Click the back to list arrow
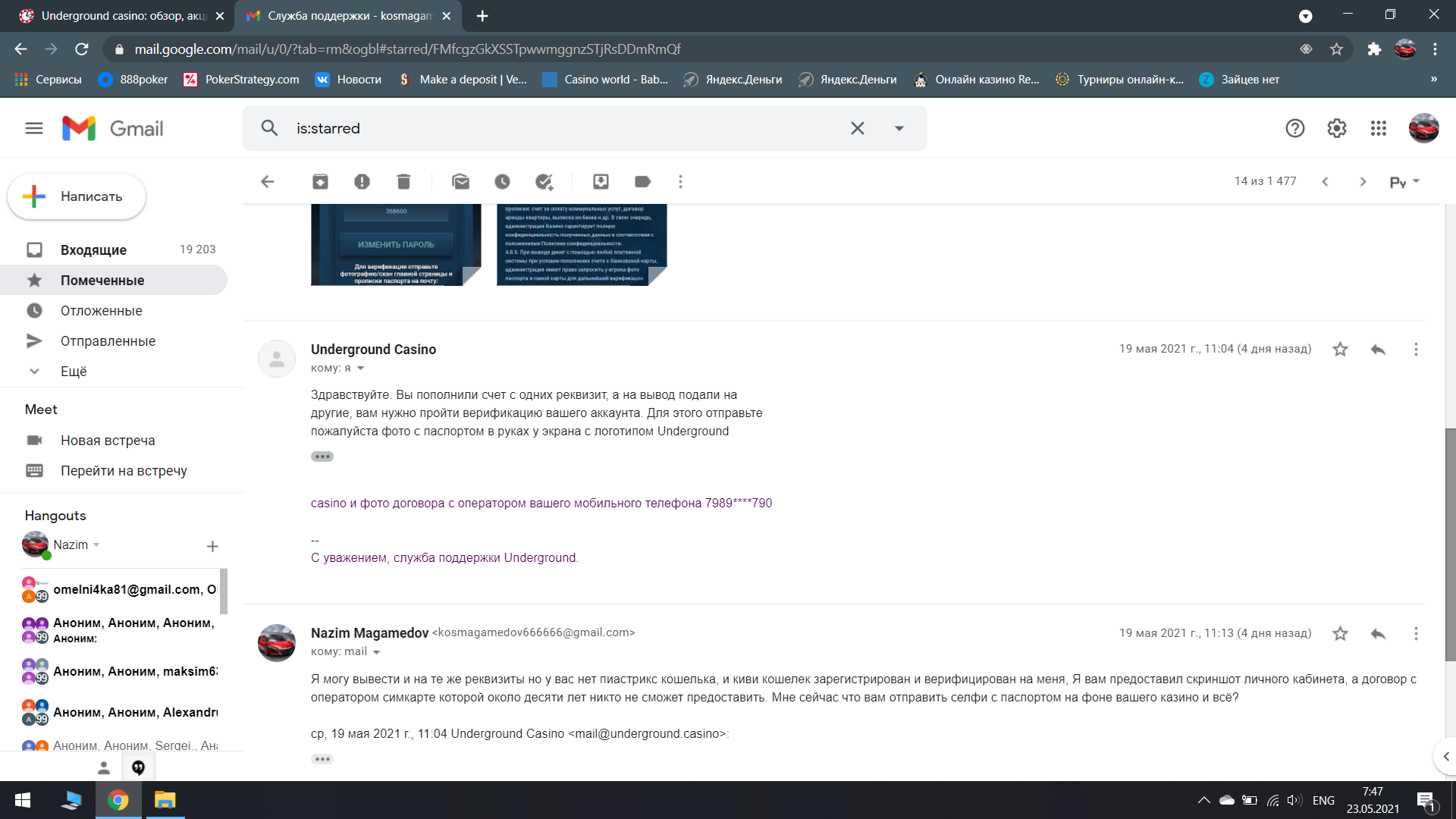 click(267, 182)
